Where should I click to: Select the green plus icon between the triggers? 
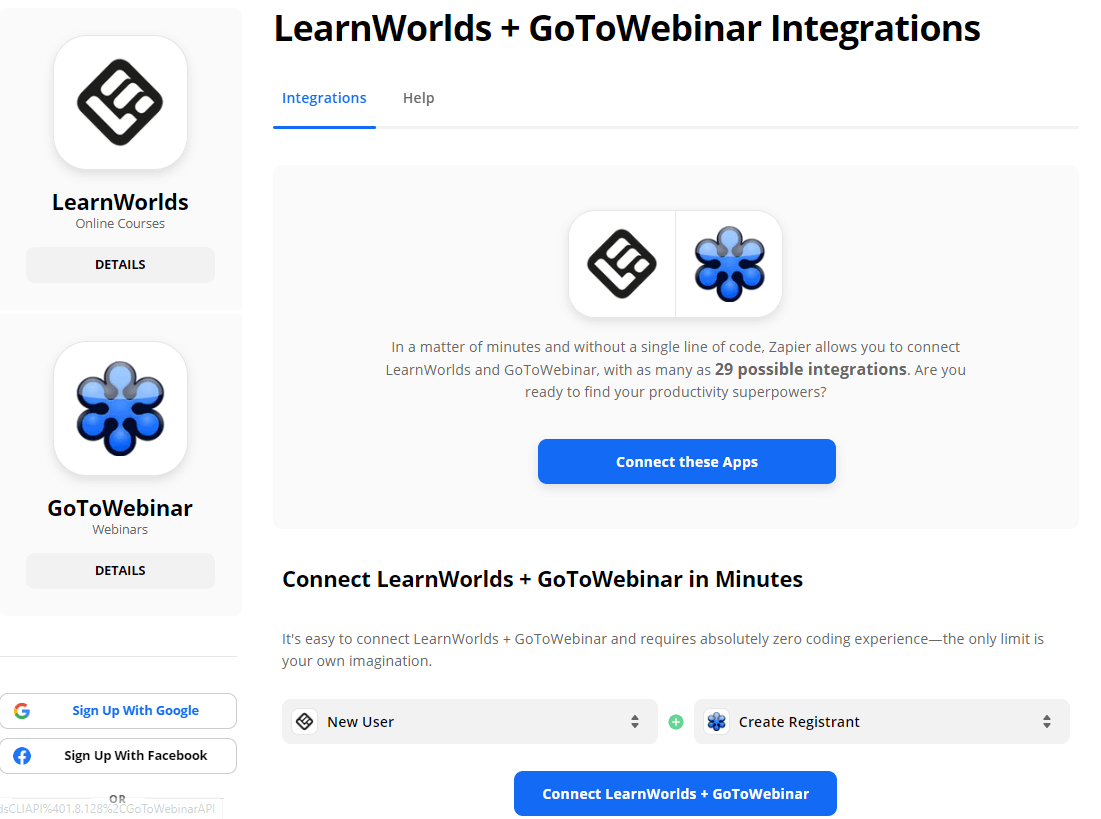pos(675,721)
